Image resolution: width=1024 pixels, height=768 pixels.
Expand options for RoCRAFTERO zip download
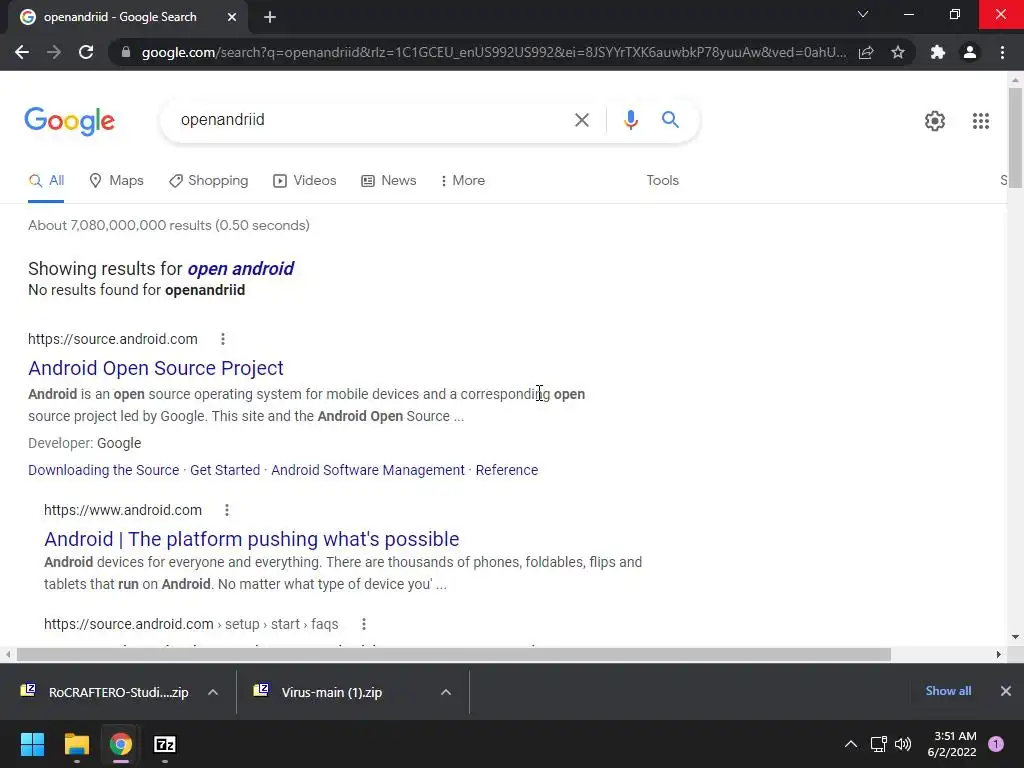213,692
